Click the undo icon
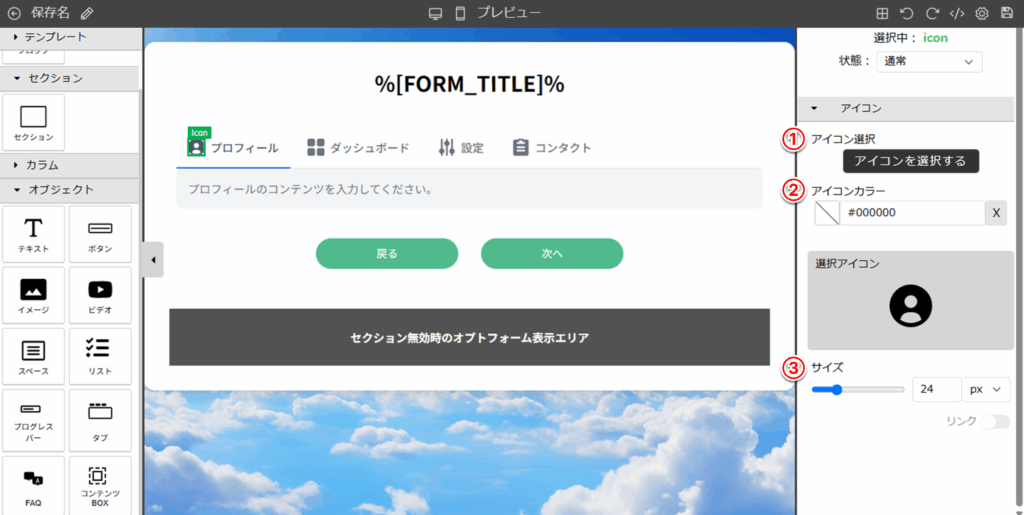1024x515 pixels. 907,14
